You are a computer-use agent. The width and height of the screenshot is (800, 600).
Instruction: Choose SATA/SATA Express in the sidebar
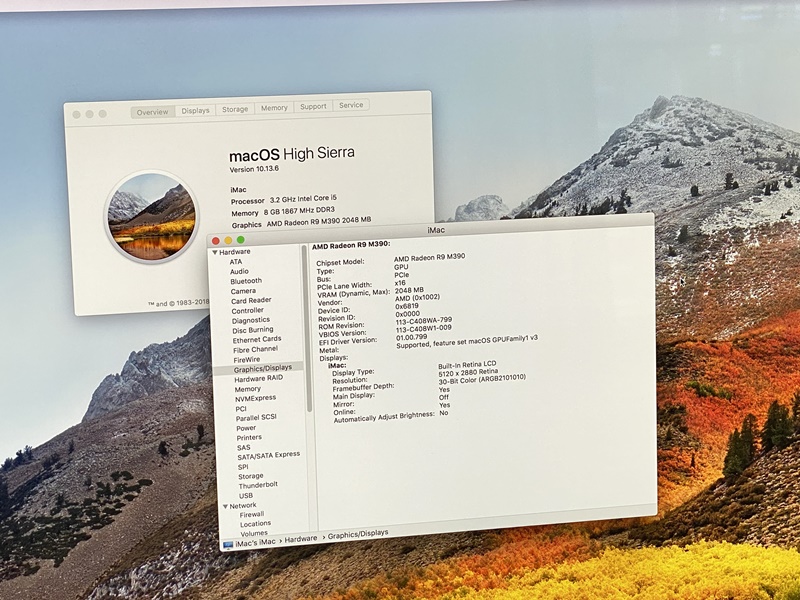tap(268, 455)
